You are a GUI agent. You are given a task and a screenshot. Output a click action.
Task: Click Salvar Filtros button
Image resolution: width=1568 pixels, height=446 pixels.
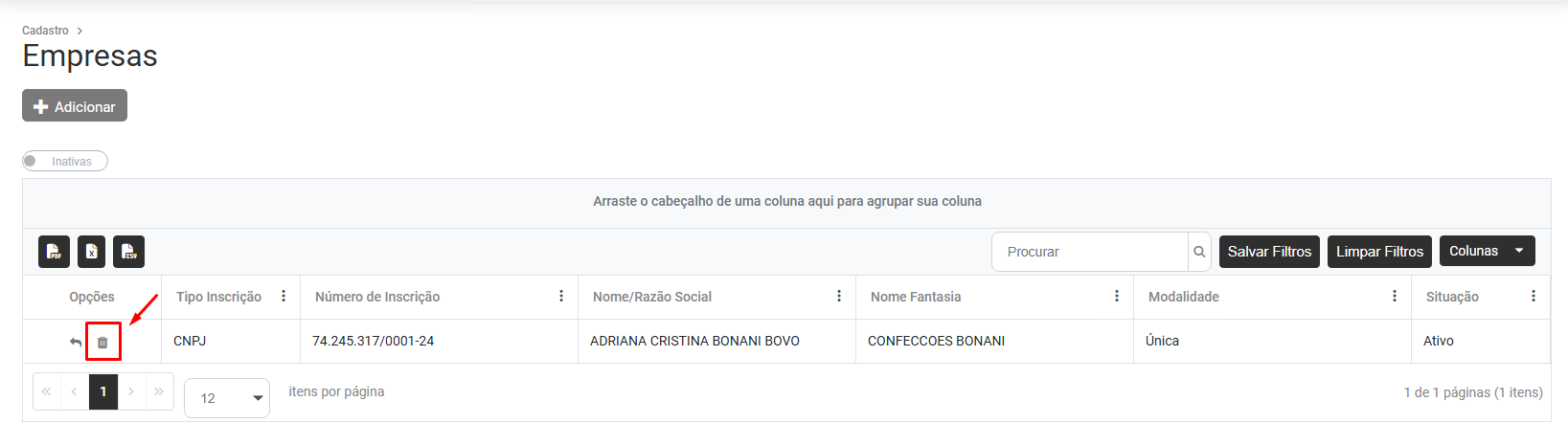tap(1269, 252)
